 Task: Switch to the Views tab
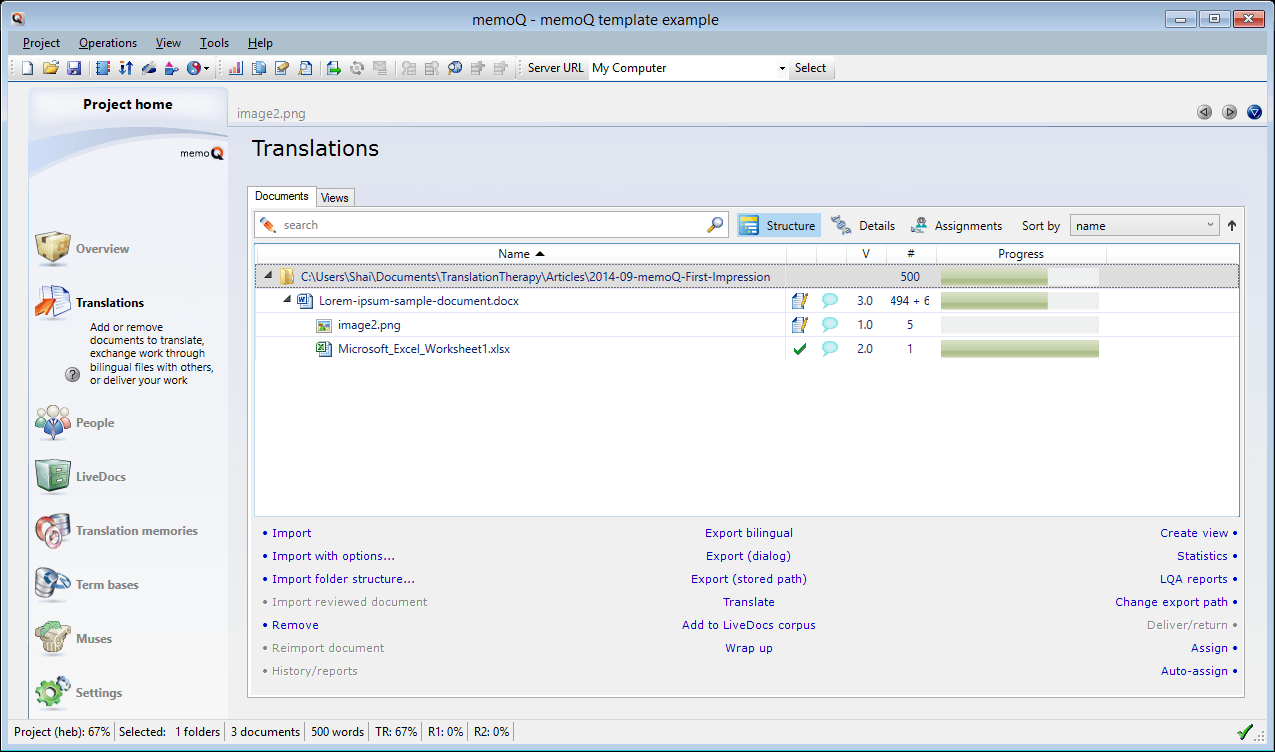tap(335, 197)
